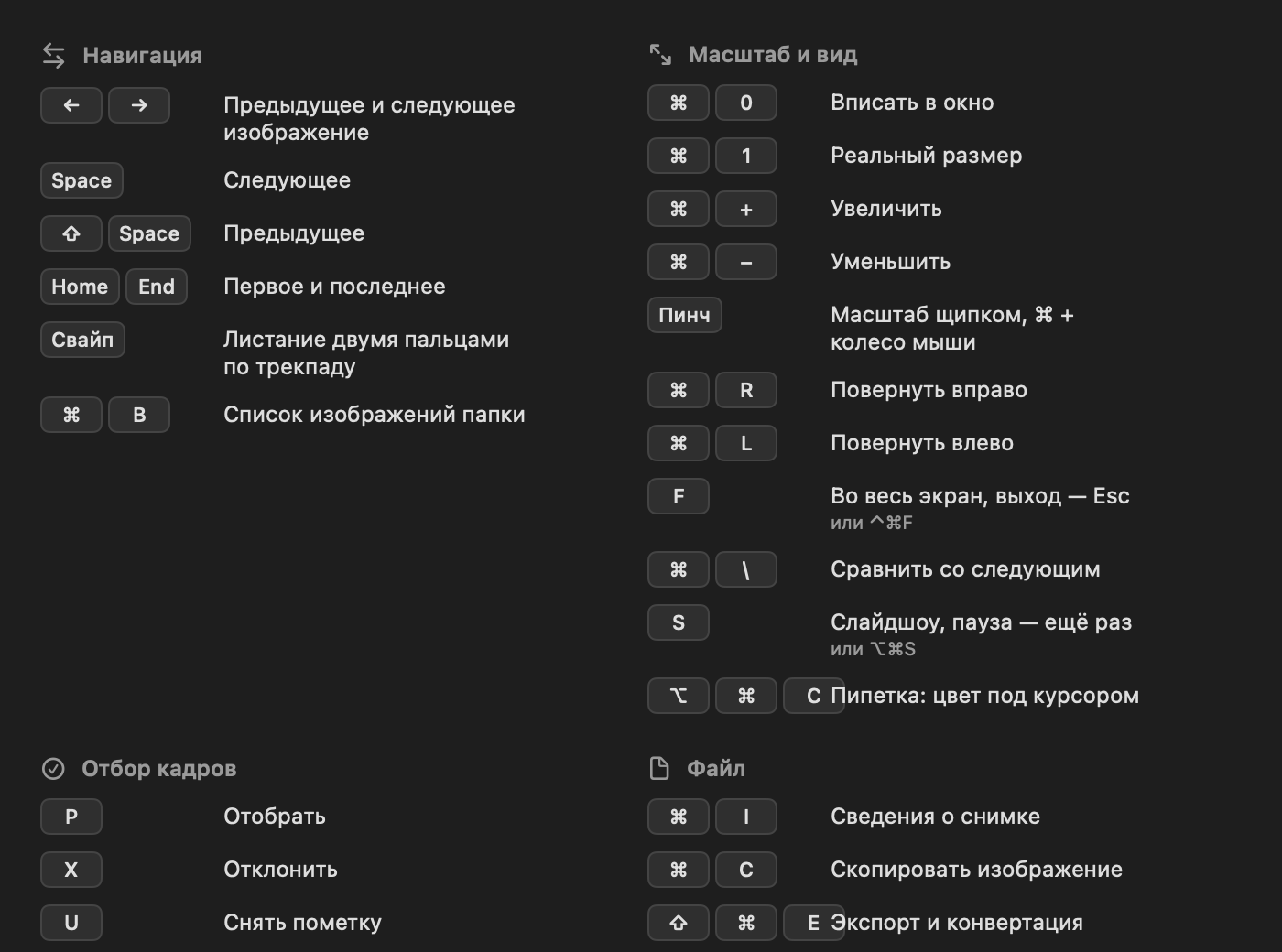Viewport: 1282px width, 952px height.
Task: Click the End key cap
Action: 157,287
